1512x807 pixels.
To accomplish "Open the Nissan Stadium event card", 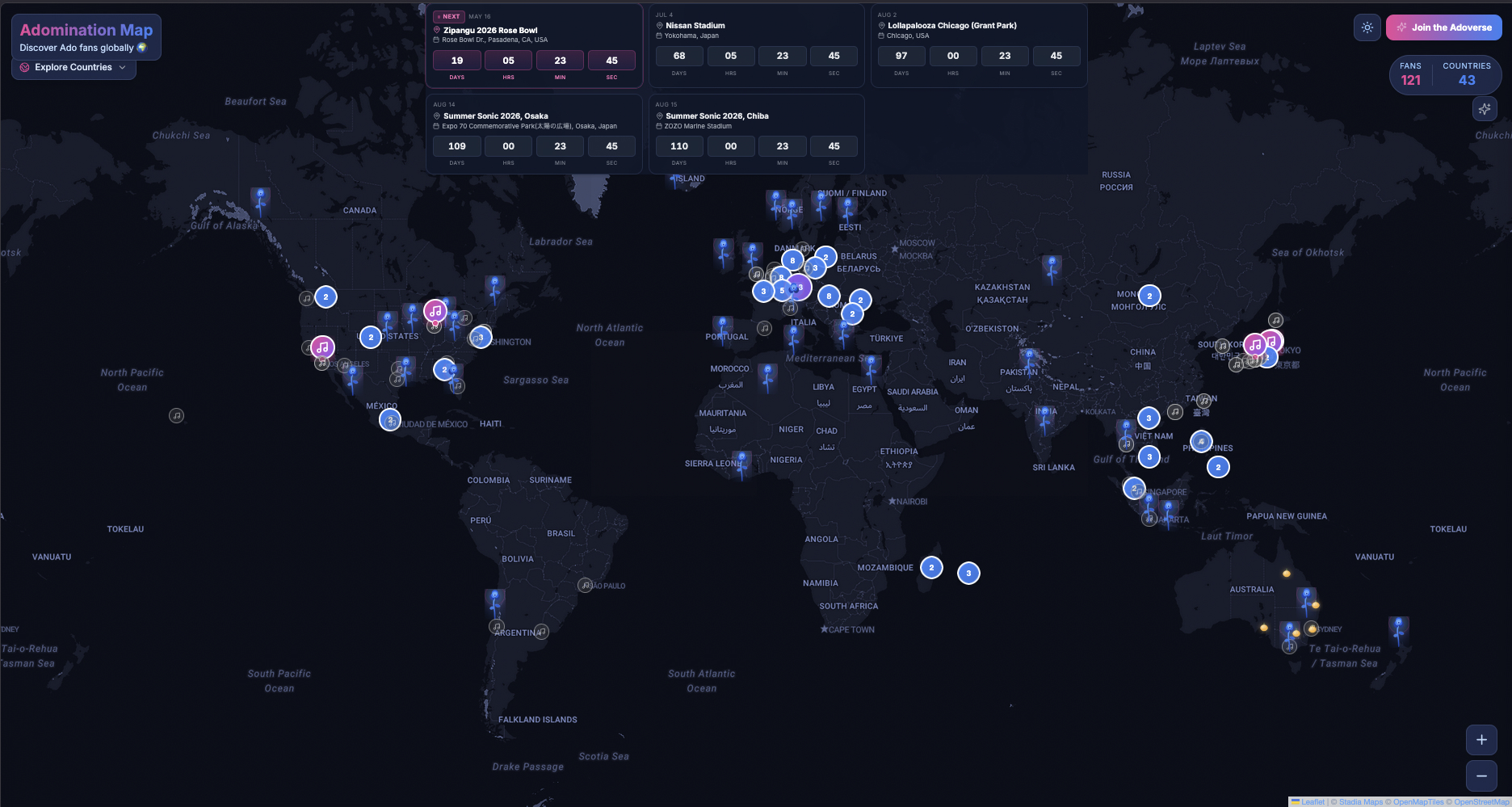I will 757,45.
